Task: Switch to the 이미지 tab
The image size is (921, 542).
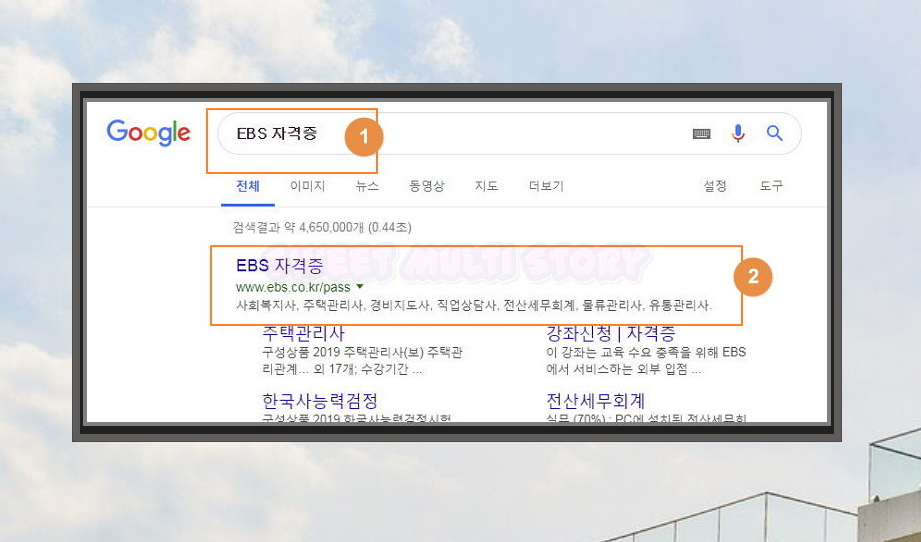Action: click(x=307, y=186)
